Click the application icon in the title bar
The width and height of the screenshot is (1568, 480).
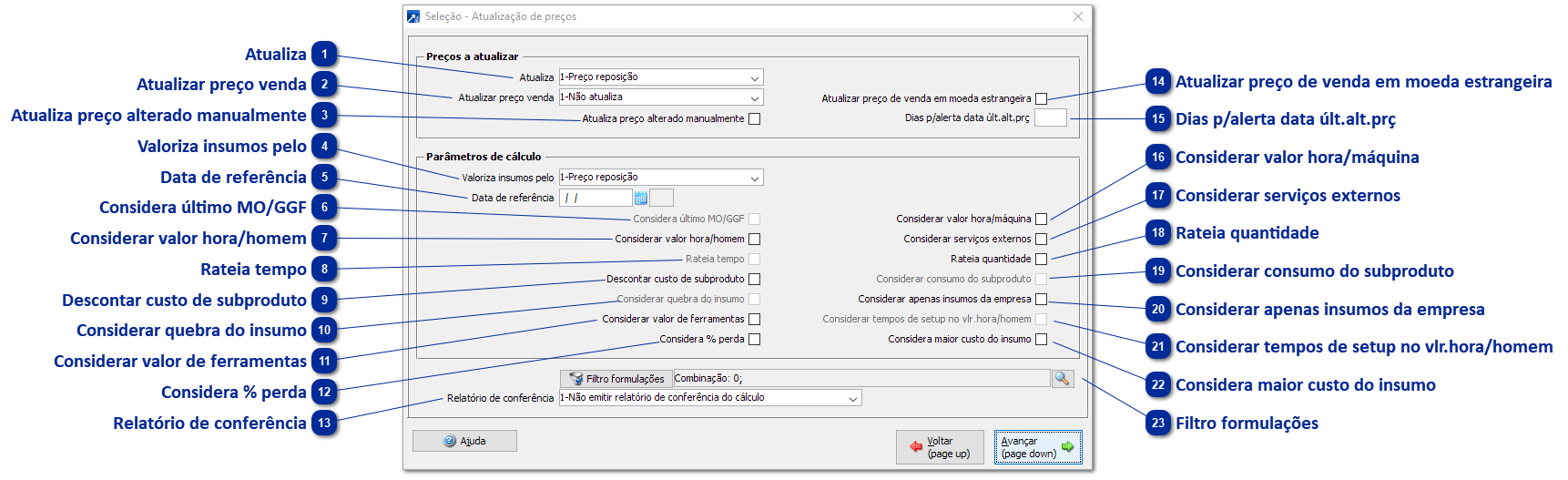coord(413,16)
